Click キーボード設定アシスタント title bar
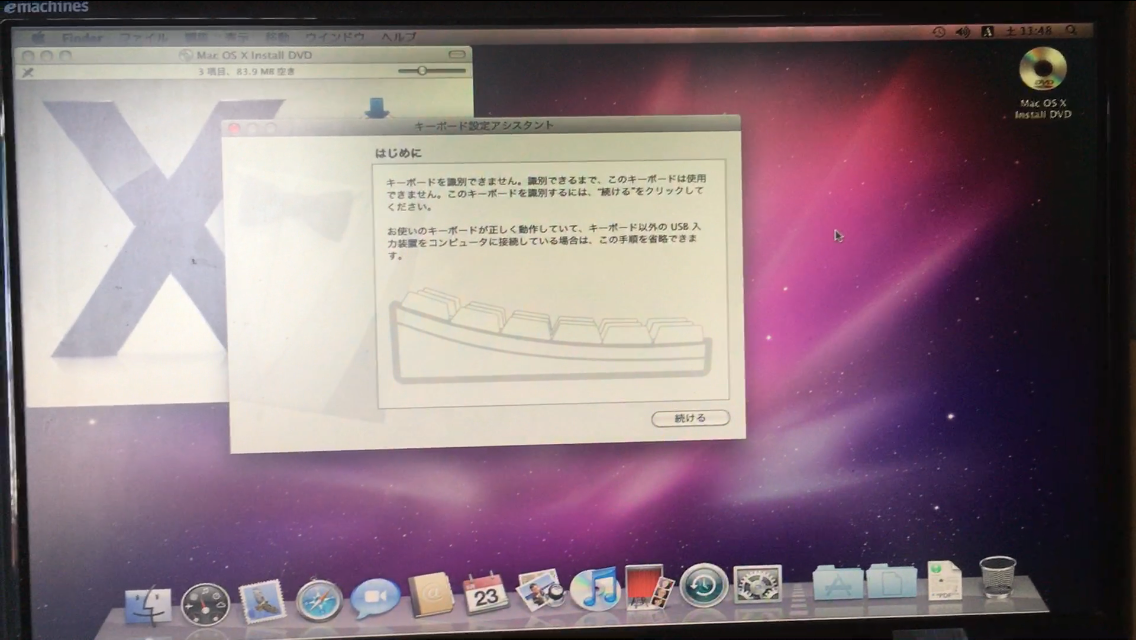Screen dimensions: 1136x640 483,125
